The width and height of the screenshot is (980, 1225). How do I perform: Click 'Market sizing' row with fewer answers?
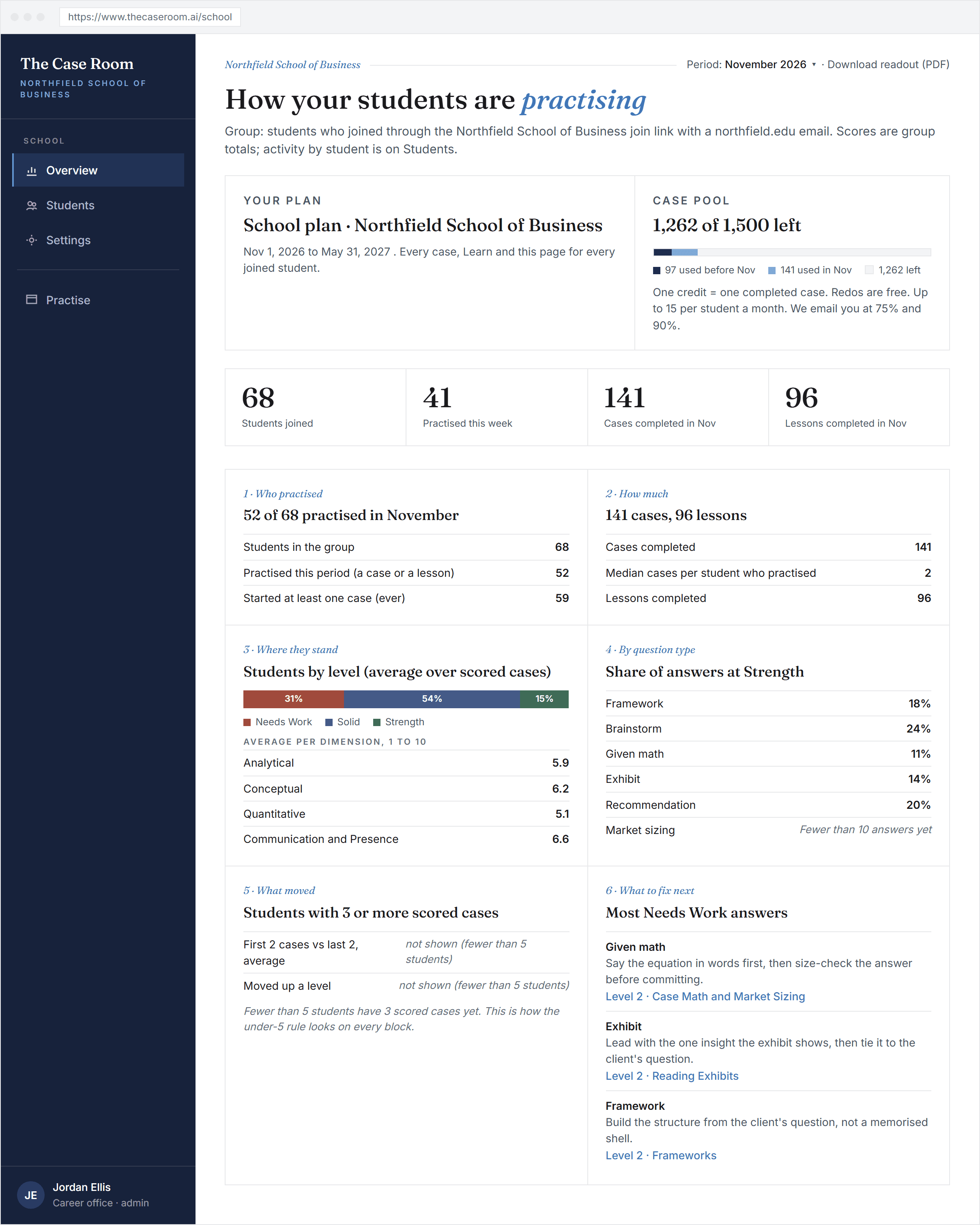coord(768,830)
